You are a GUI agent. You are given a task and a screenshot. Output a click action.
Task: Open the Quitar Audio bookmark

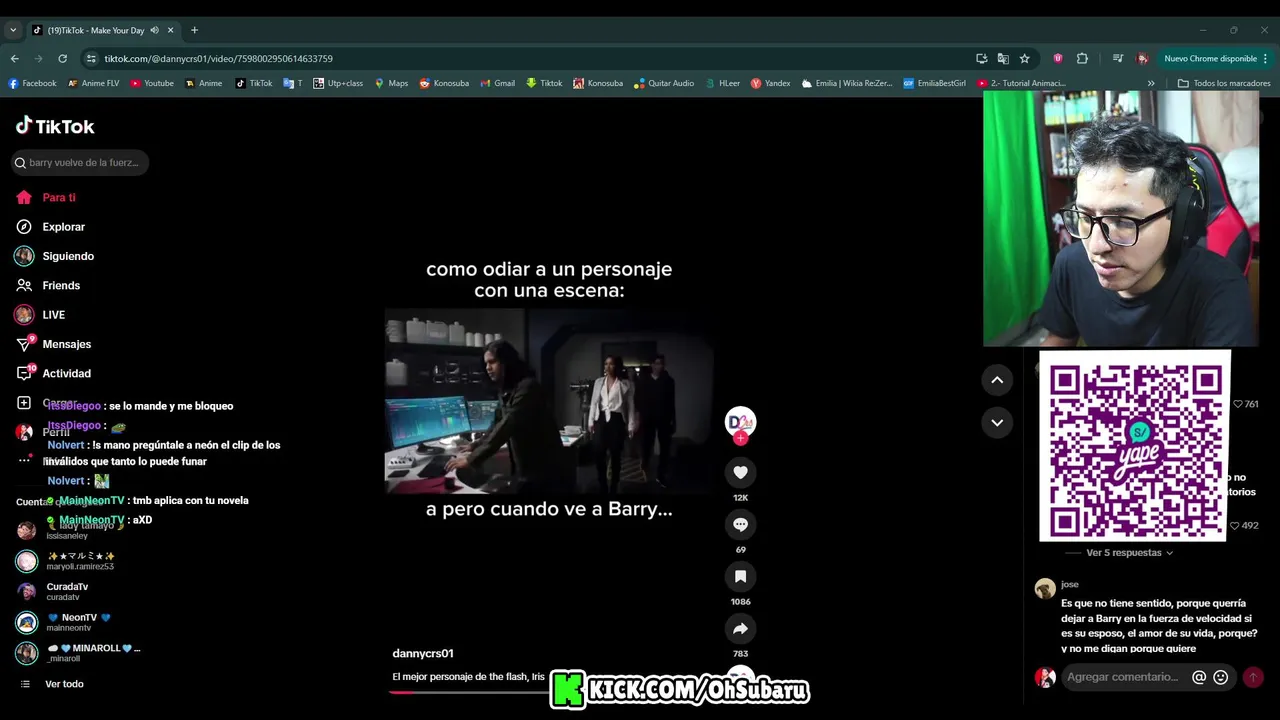click(x=664, y=83)
